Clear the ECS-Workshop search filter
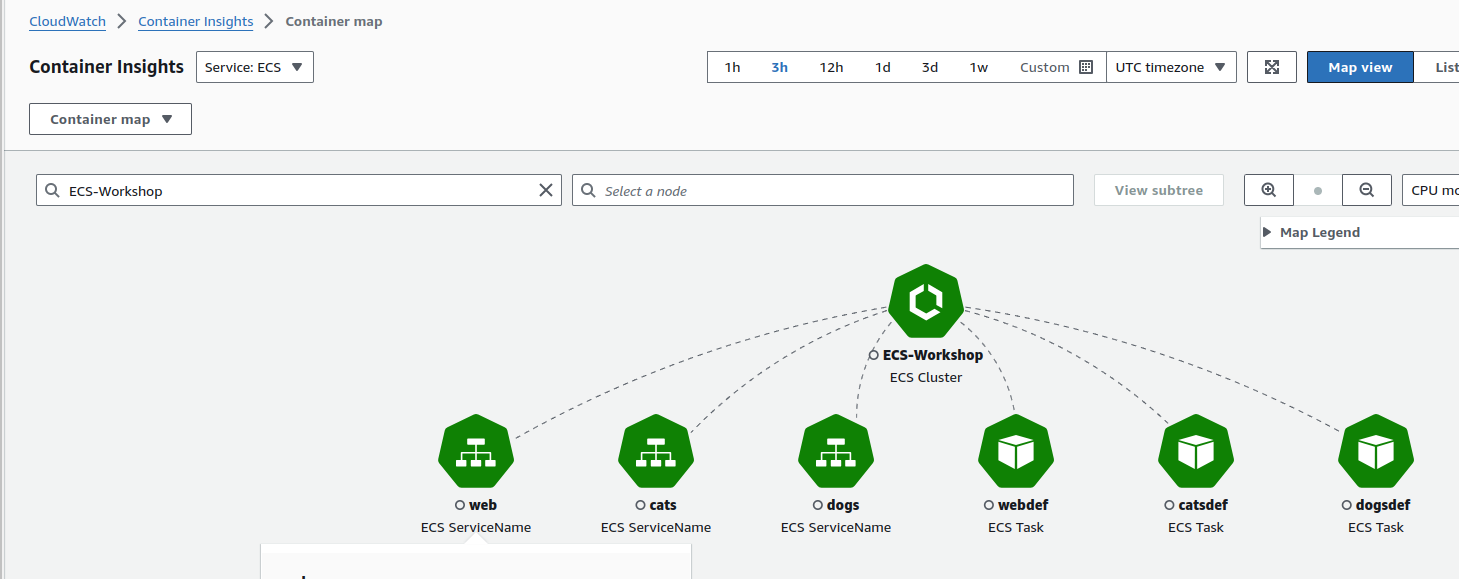This screenshot has height=579, width=1459. [546, 190]
